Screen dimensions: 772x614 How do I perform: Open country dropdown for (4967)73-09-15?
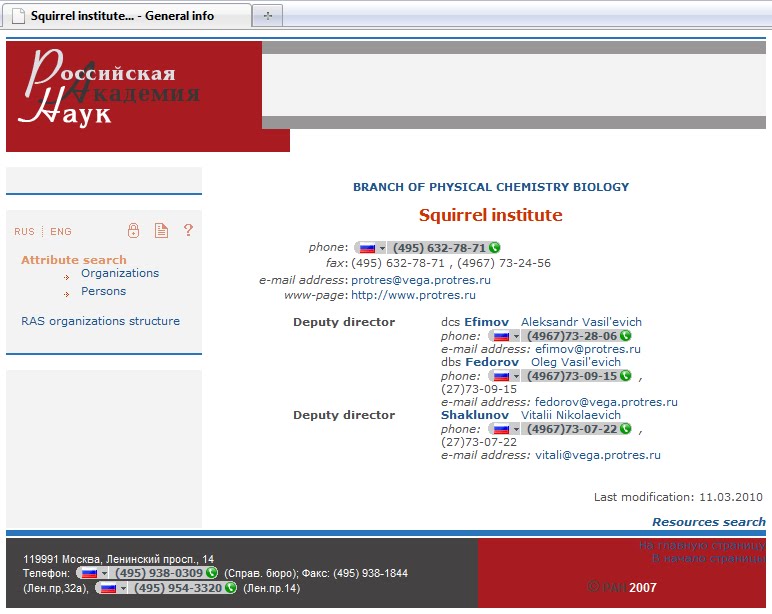pos(516,376)
